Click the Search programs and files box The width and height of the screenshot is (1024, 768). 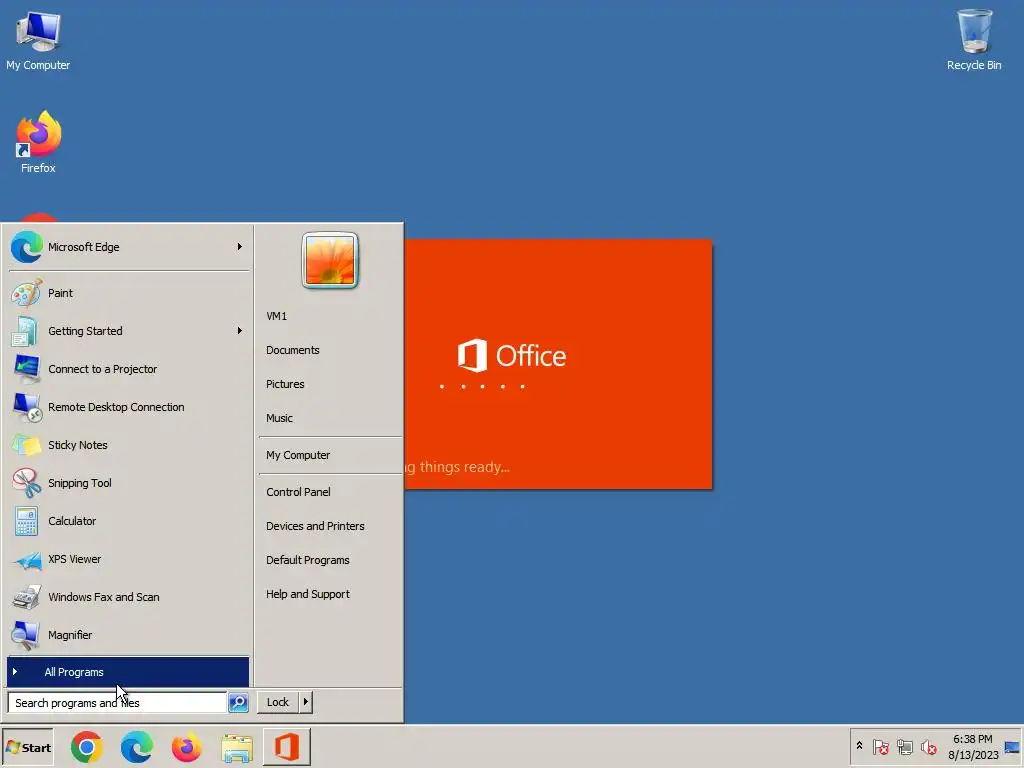118,703
